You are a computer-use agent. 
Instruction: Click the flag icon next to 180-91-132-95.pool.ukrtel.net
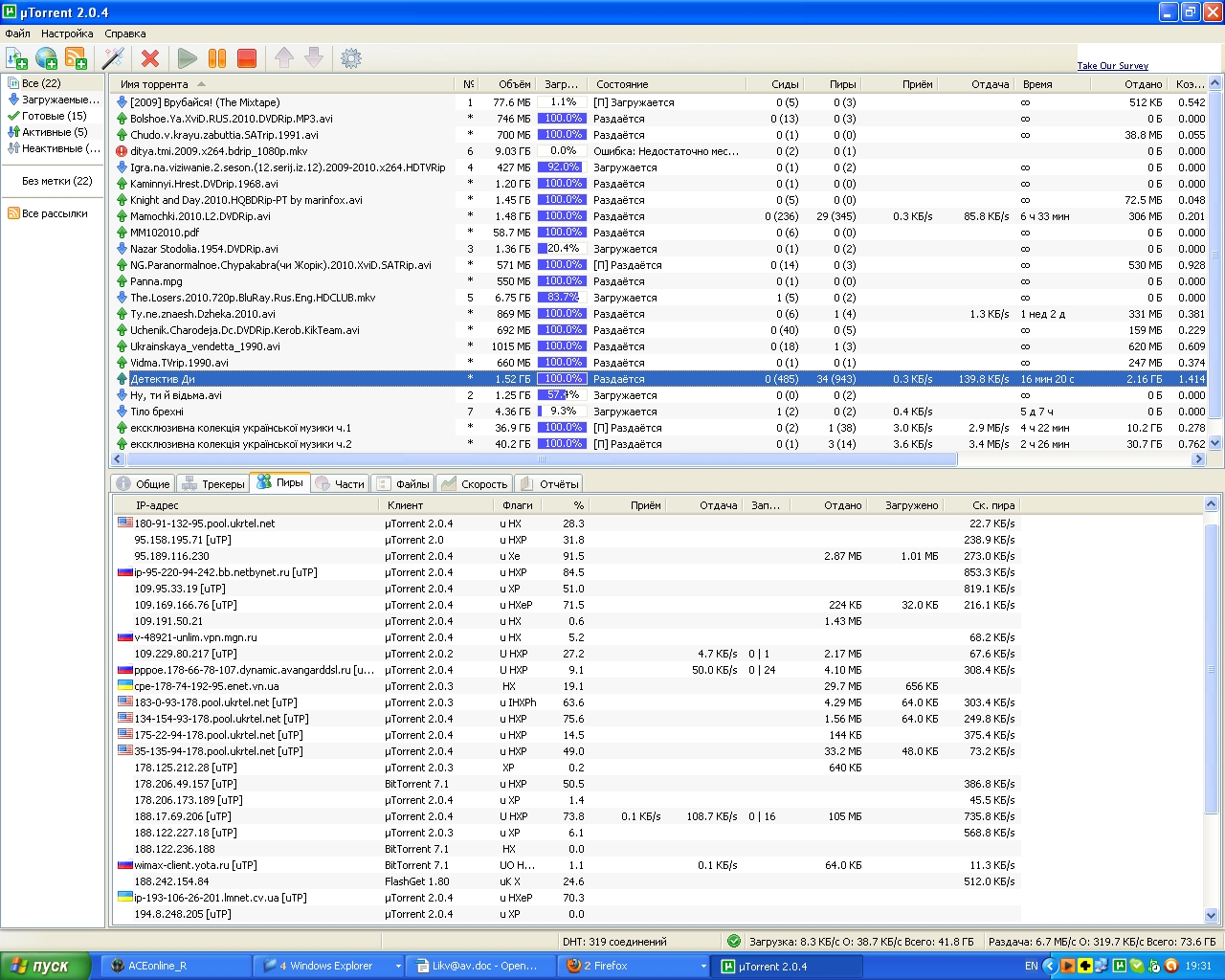click(x=124, y=523)
